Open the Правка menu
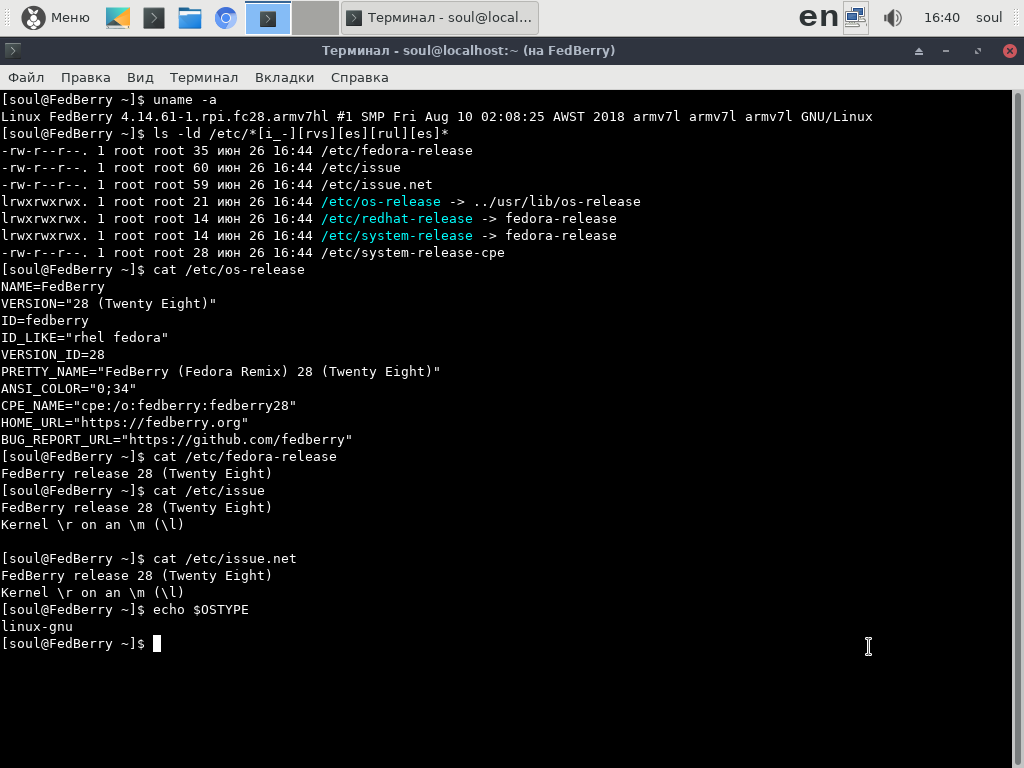 pyautogui.click(x=86, y=78)
